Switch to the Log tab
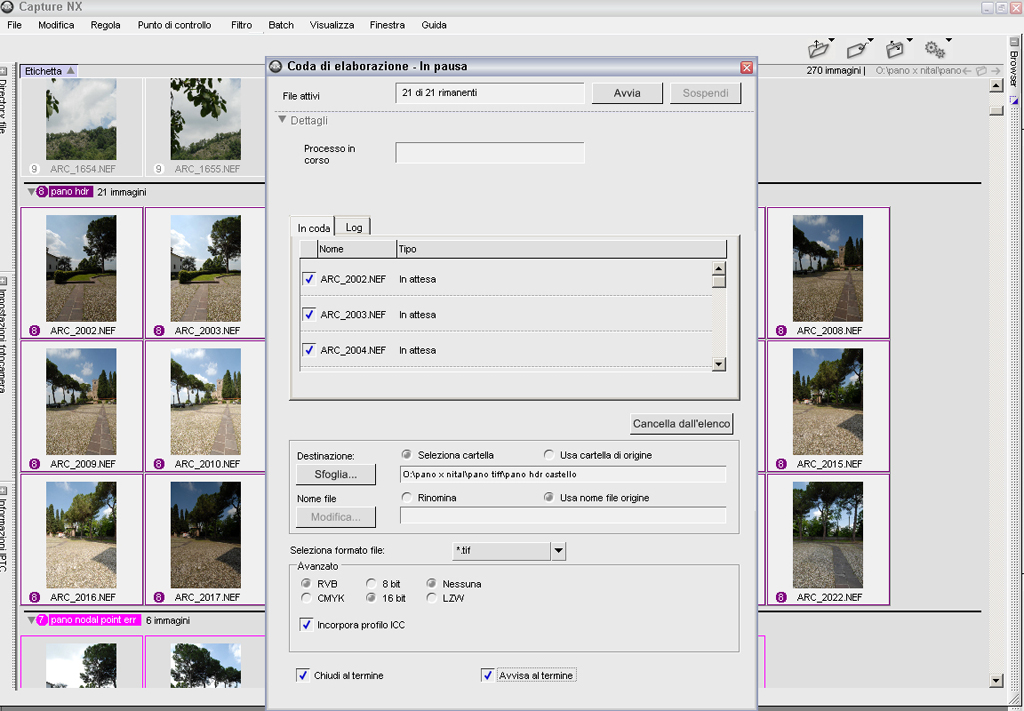This screenshot has height=711, width=1024. pyautogui.click(x=354, y=228)
